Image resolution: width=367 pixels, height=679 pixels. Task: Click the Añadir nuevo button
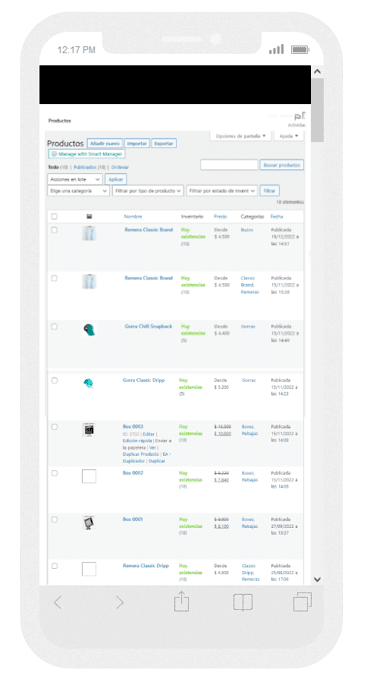coord(105,143)
